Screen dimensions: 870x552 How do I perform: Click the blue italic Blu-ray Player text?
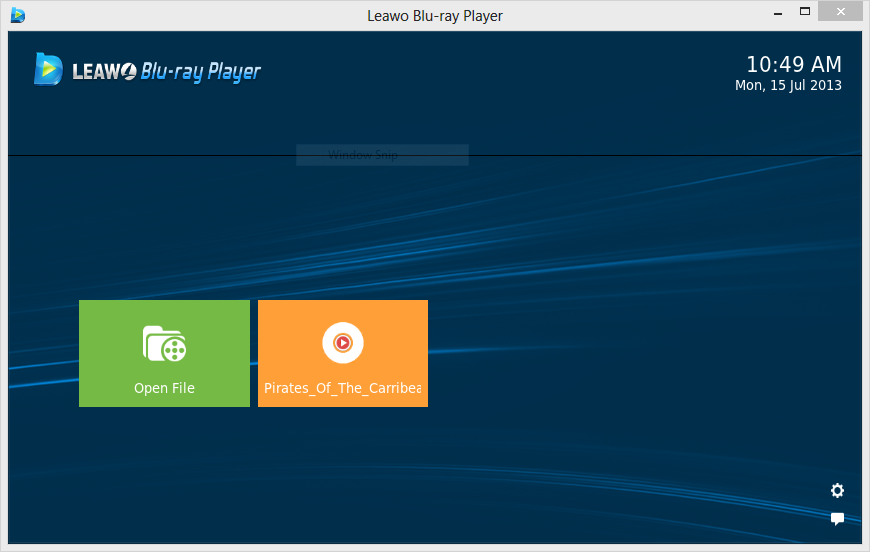click(201, 72)
